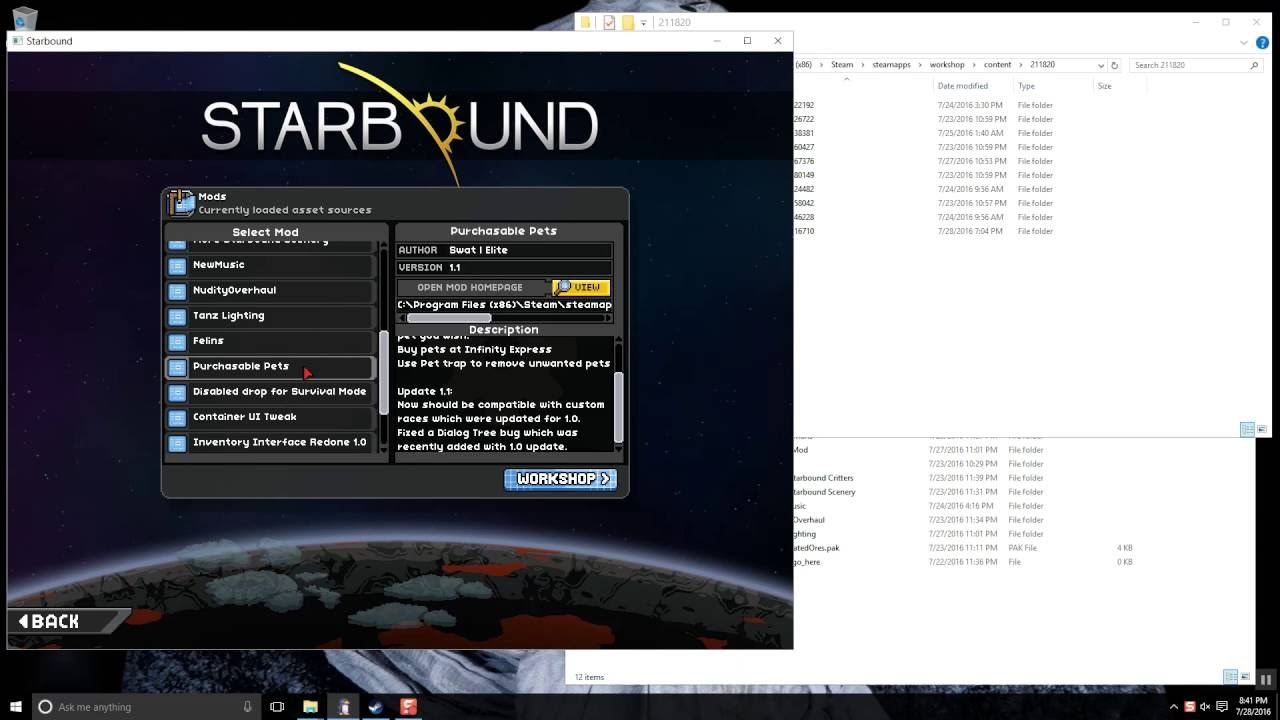This screenshot has width=1280, height=720.
Task: Pick Disabled drop for Survival Mode mod
Action: point(270,392)
